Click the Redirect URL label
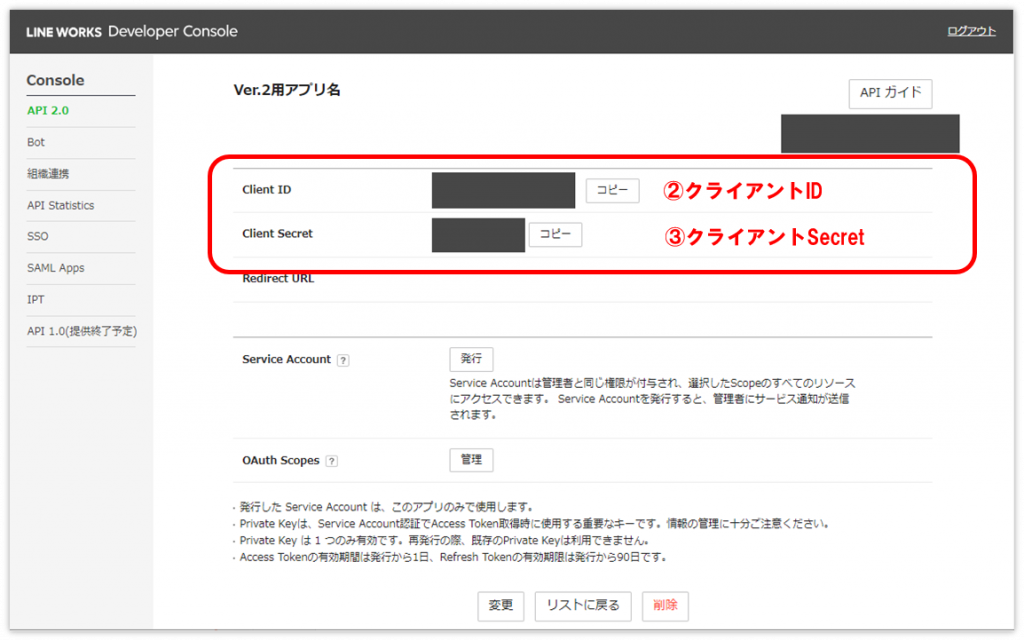Image resolution: width=1024 pixels, height=641 pixels. coord(278,279)
